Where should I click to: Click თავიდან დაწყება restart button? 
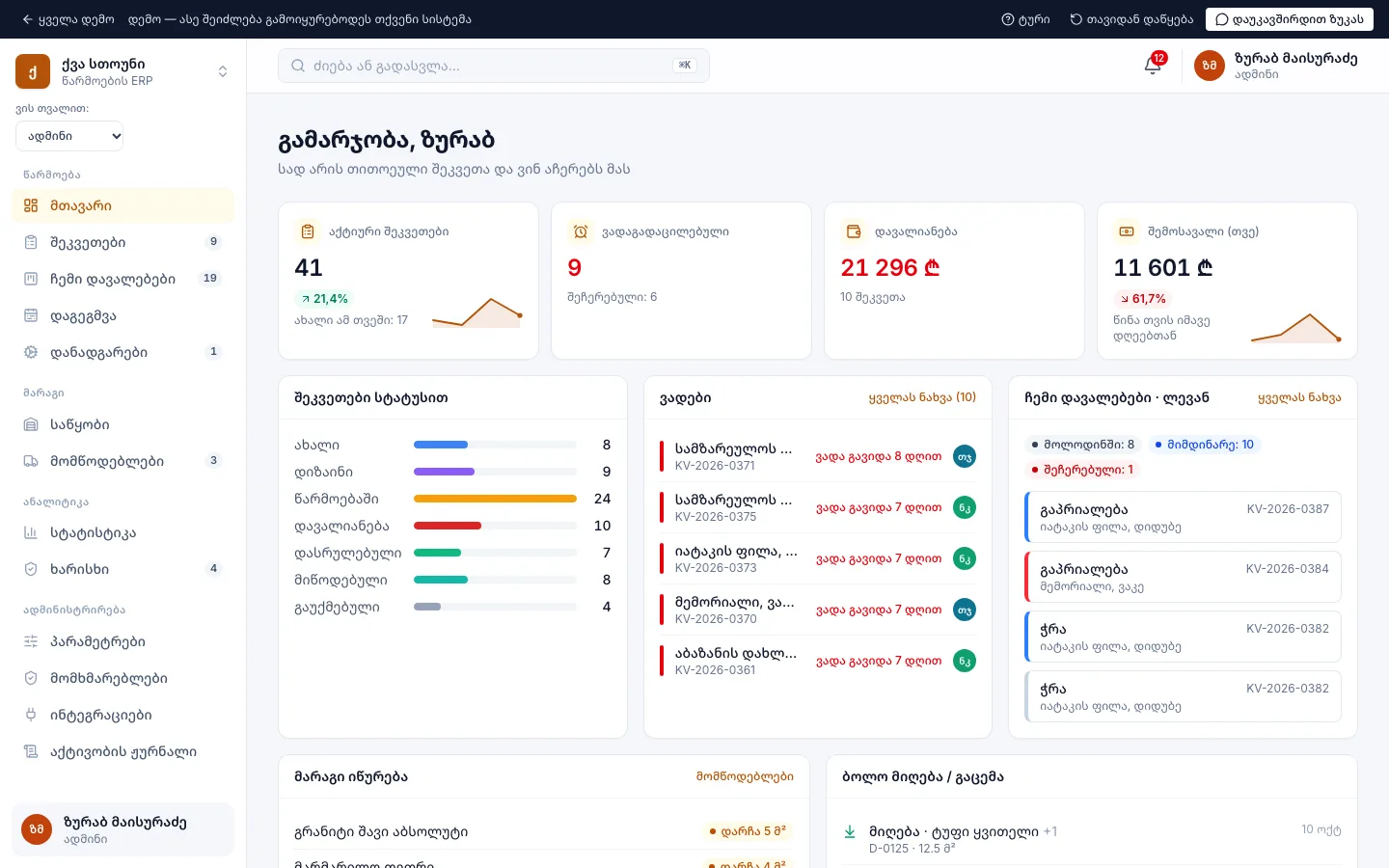tap(1131, 19)
